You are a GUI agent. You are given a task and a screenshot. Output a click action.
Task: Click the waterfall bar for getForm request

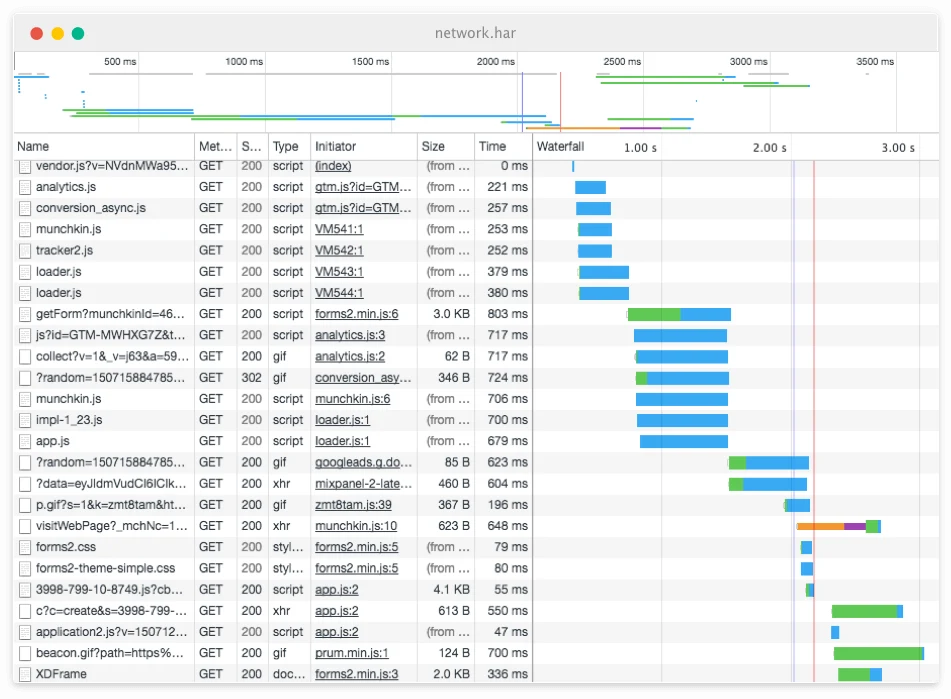[679, 314]
